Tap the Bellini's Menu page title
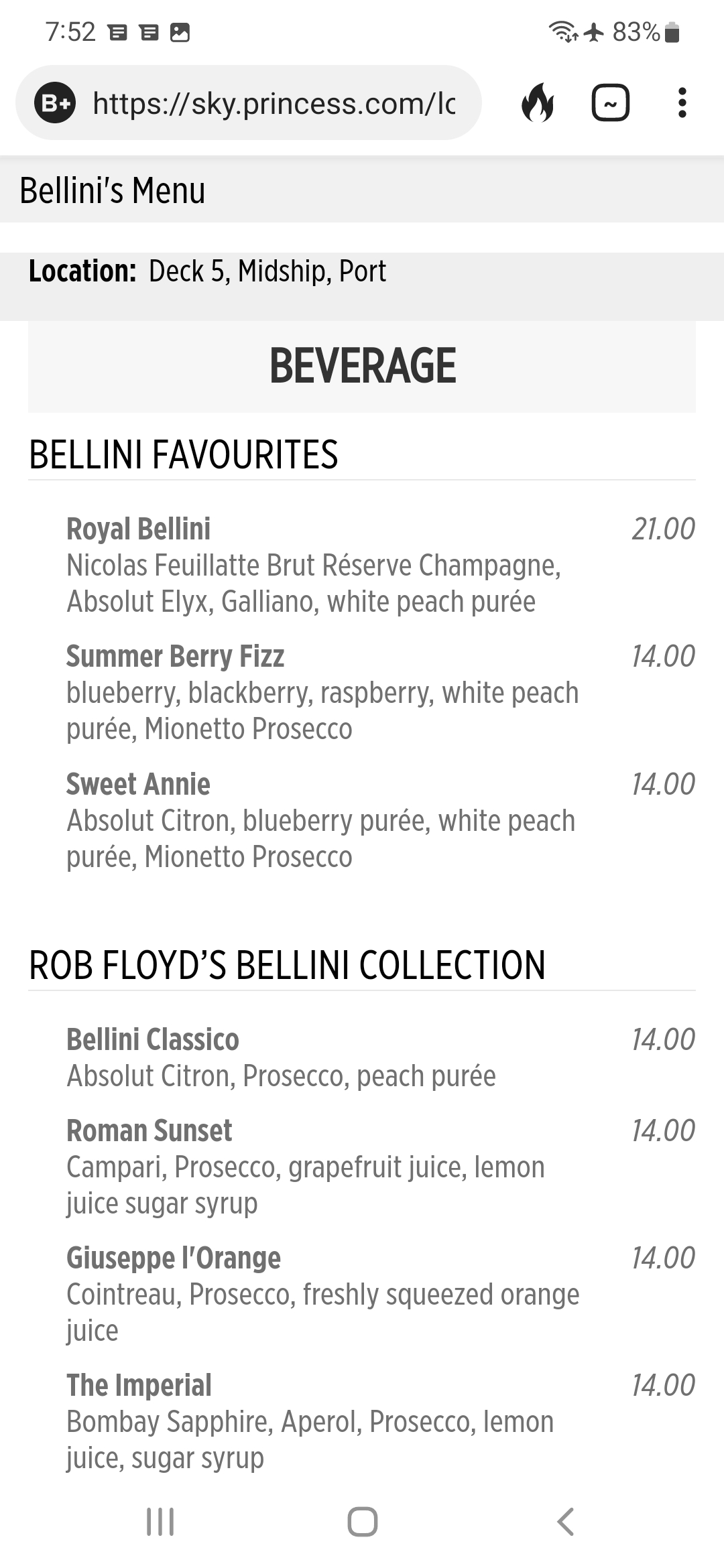 [x=113, y=190]
